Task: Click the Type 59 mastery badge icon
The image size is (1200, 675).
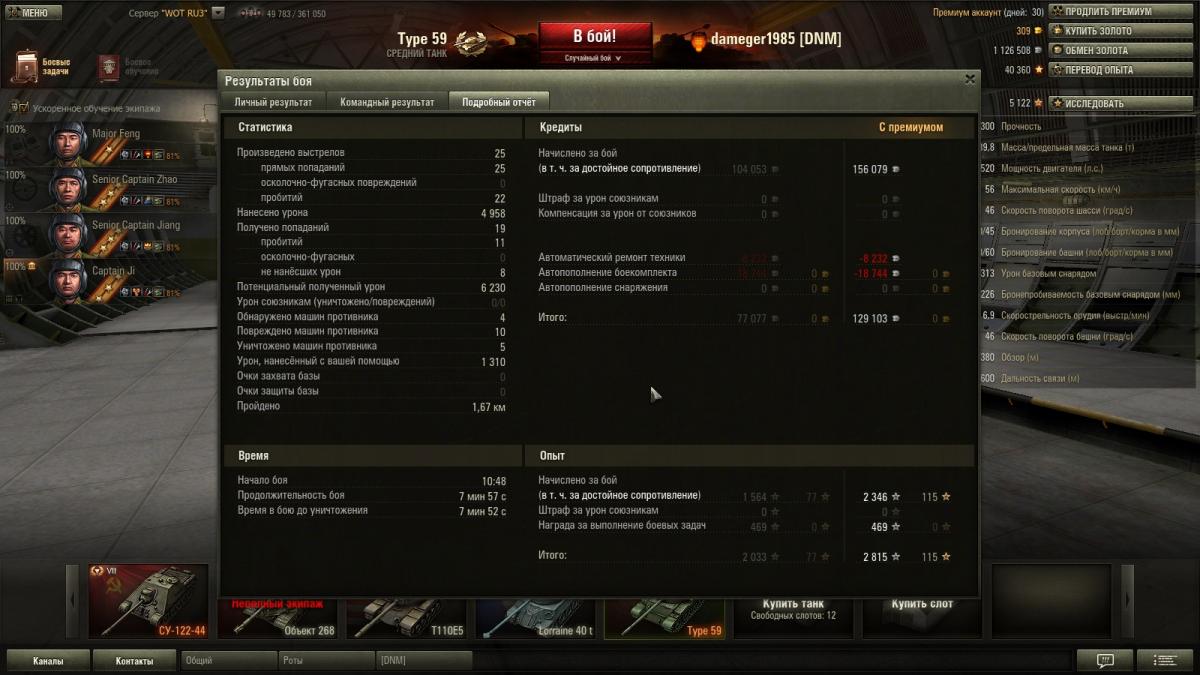Action: click(x=471, y=42)
